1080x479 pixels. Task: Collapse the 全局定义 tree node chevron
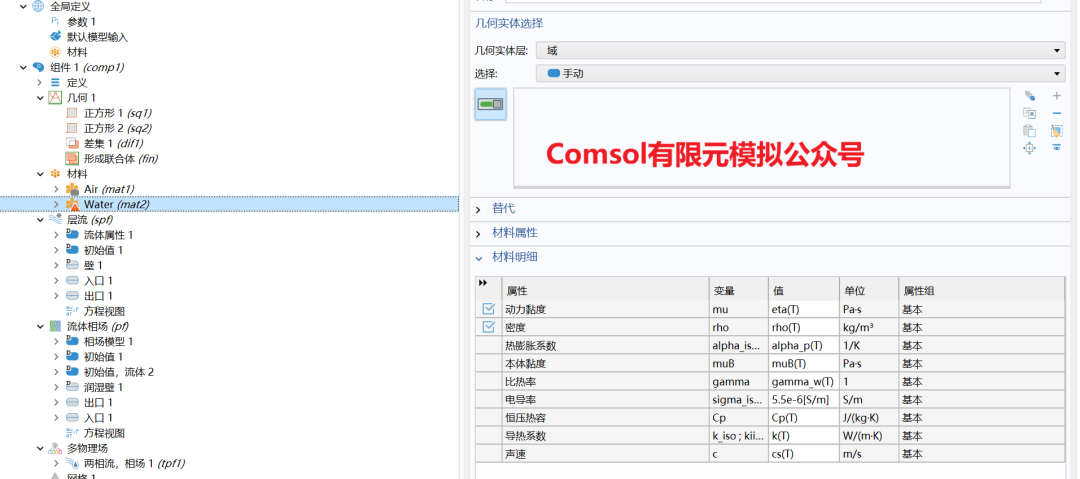[x=23, y=6]
